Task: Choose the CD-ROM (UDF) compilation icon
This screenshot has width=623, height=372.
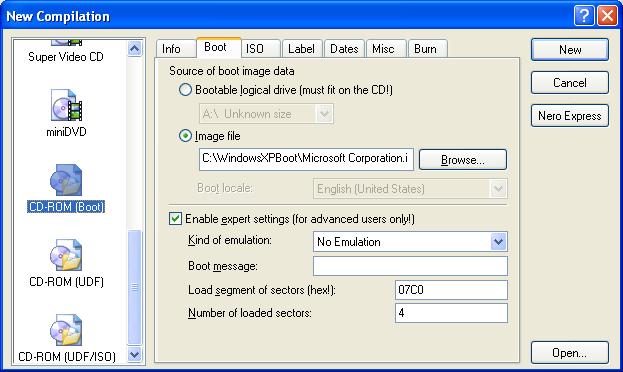Action: click(x=66, y=255)
